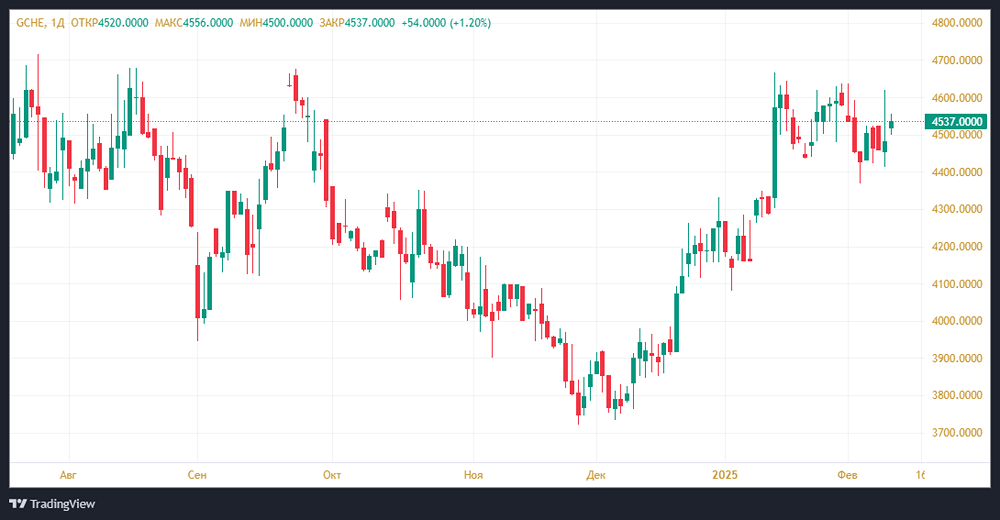The height and width of the screenshot is (520, 1000).
Task: Click the 4500.0000 price axis label
Action: click(957, 135)
